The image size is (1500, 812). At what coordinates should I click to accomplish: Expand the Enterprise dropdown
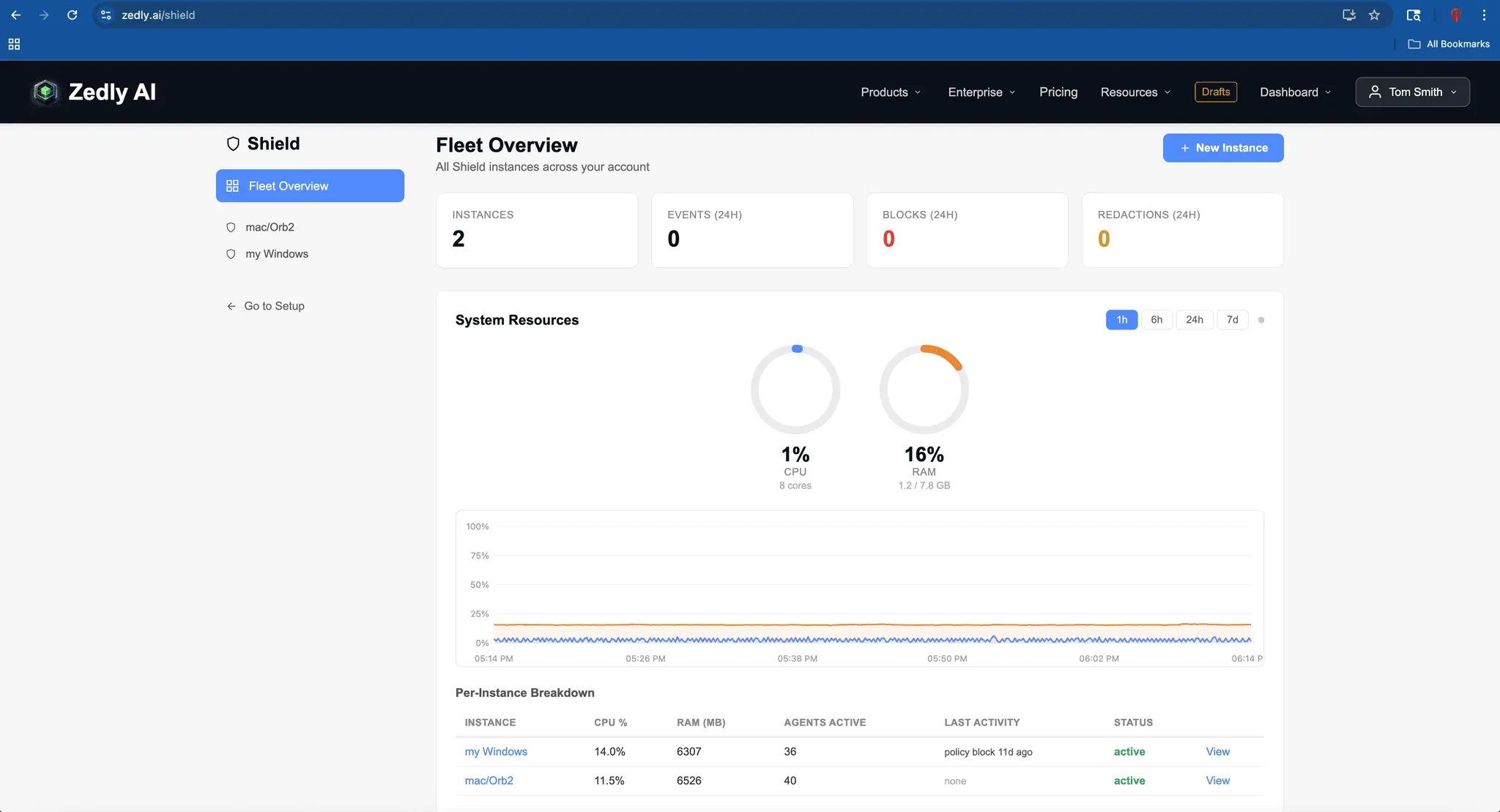[981, 92]
